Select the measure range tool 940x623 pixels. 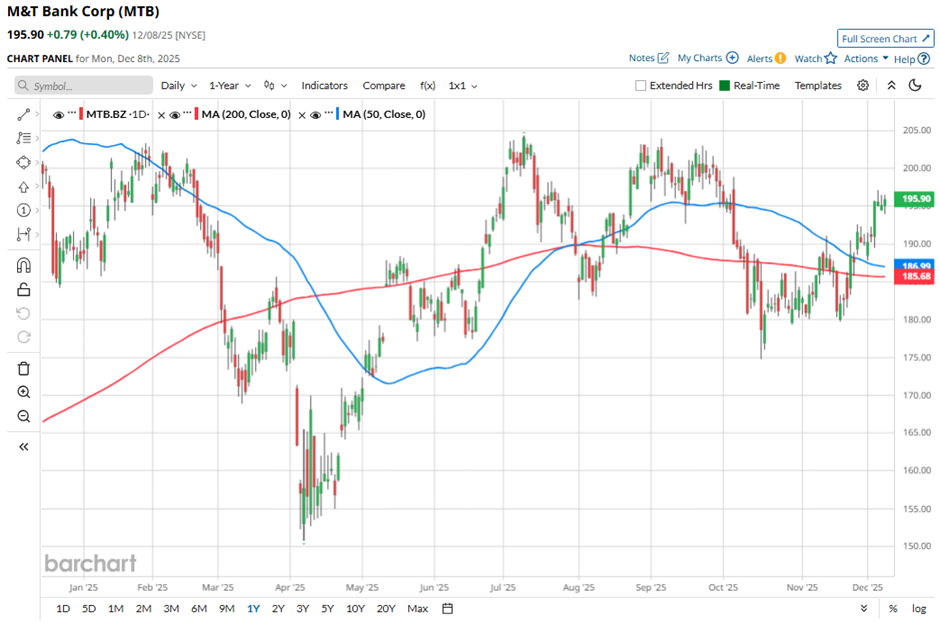click(x=23, y=234)
